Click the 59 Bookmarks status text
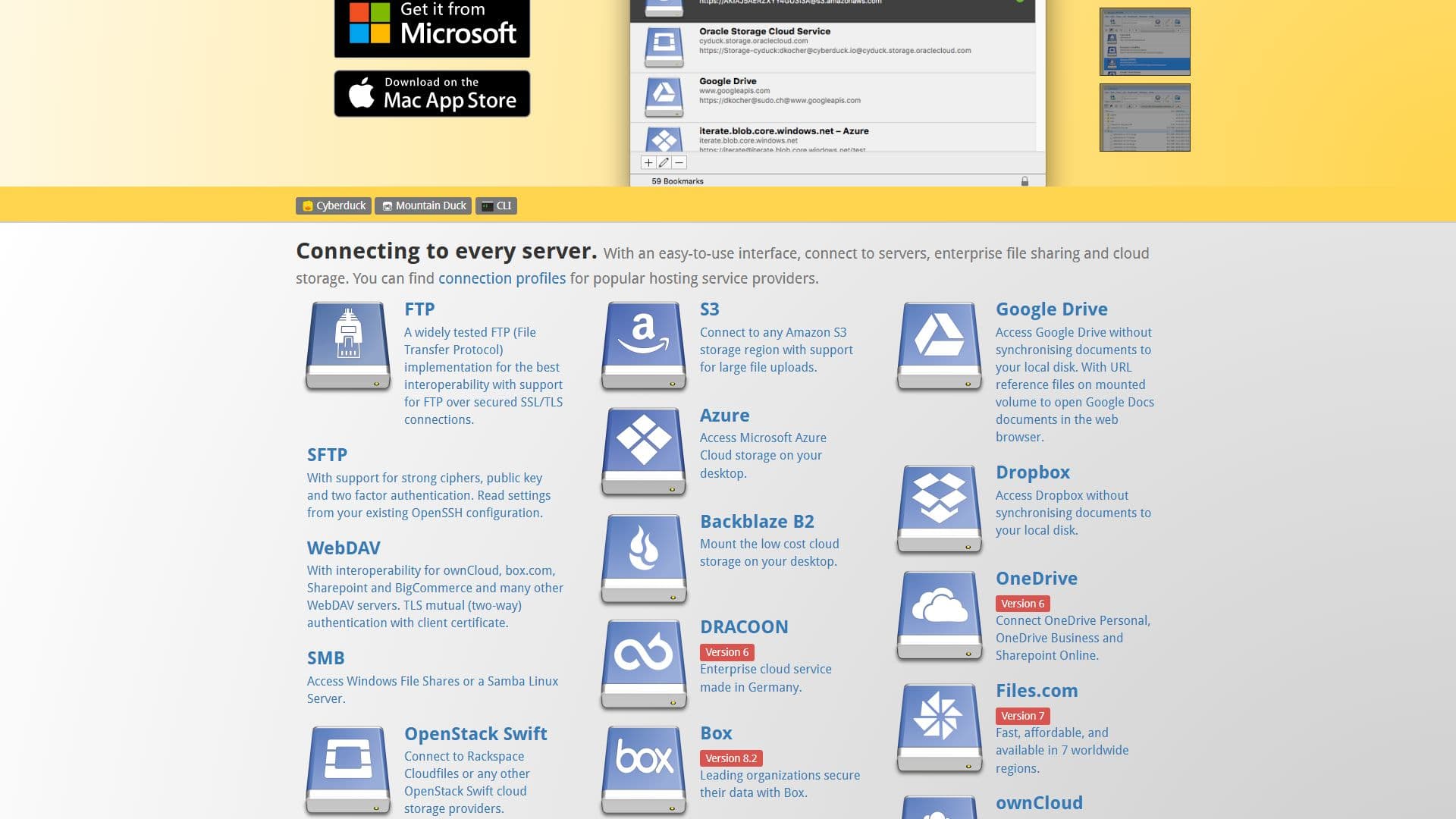Image resolution: width=1456 pixels, height=819 pixels. (x=678, y=181)
